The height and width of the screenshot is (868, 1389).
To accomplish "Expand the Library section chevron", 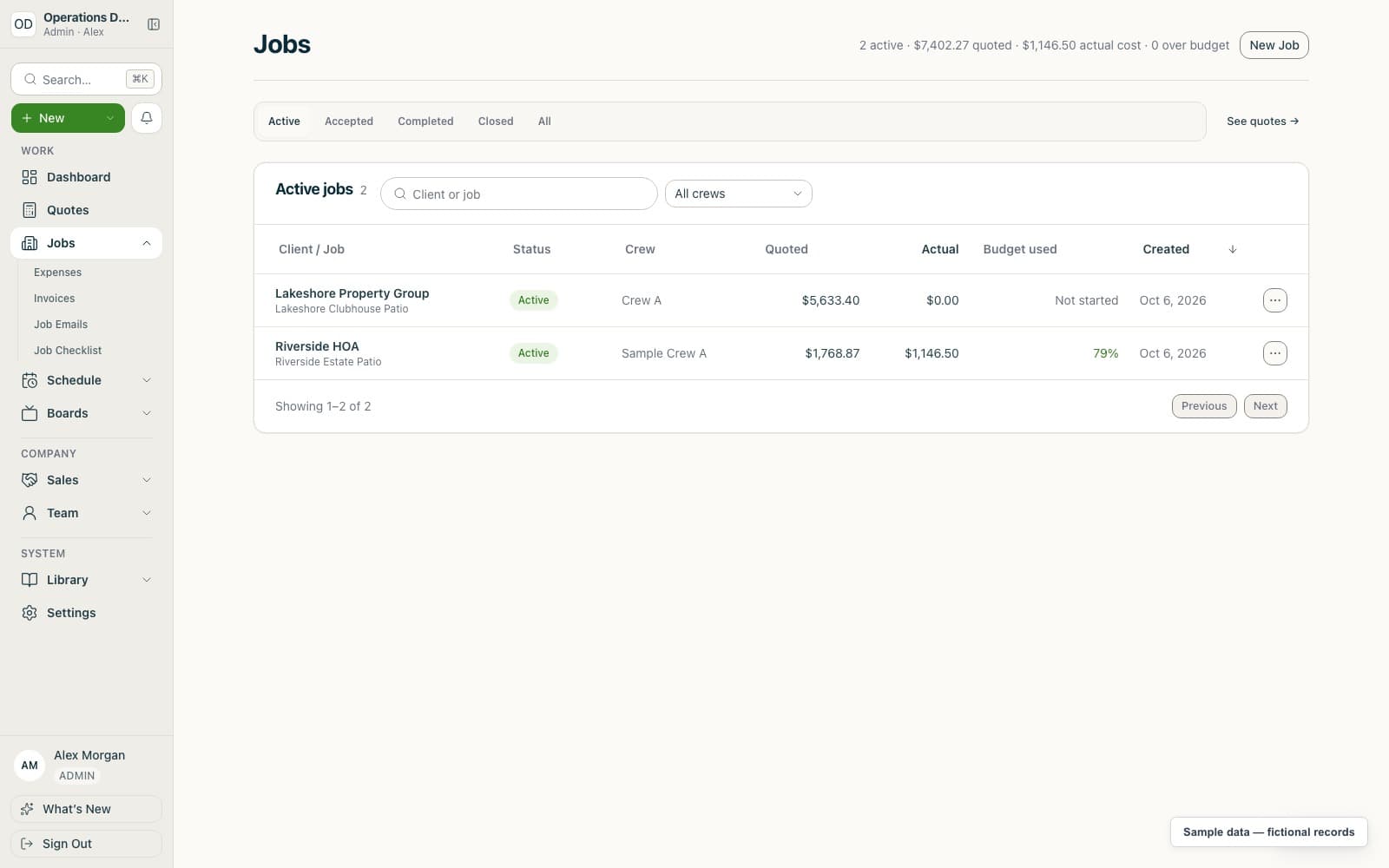I will (147, 580).
